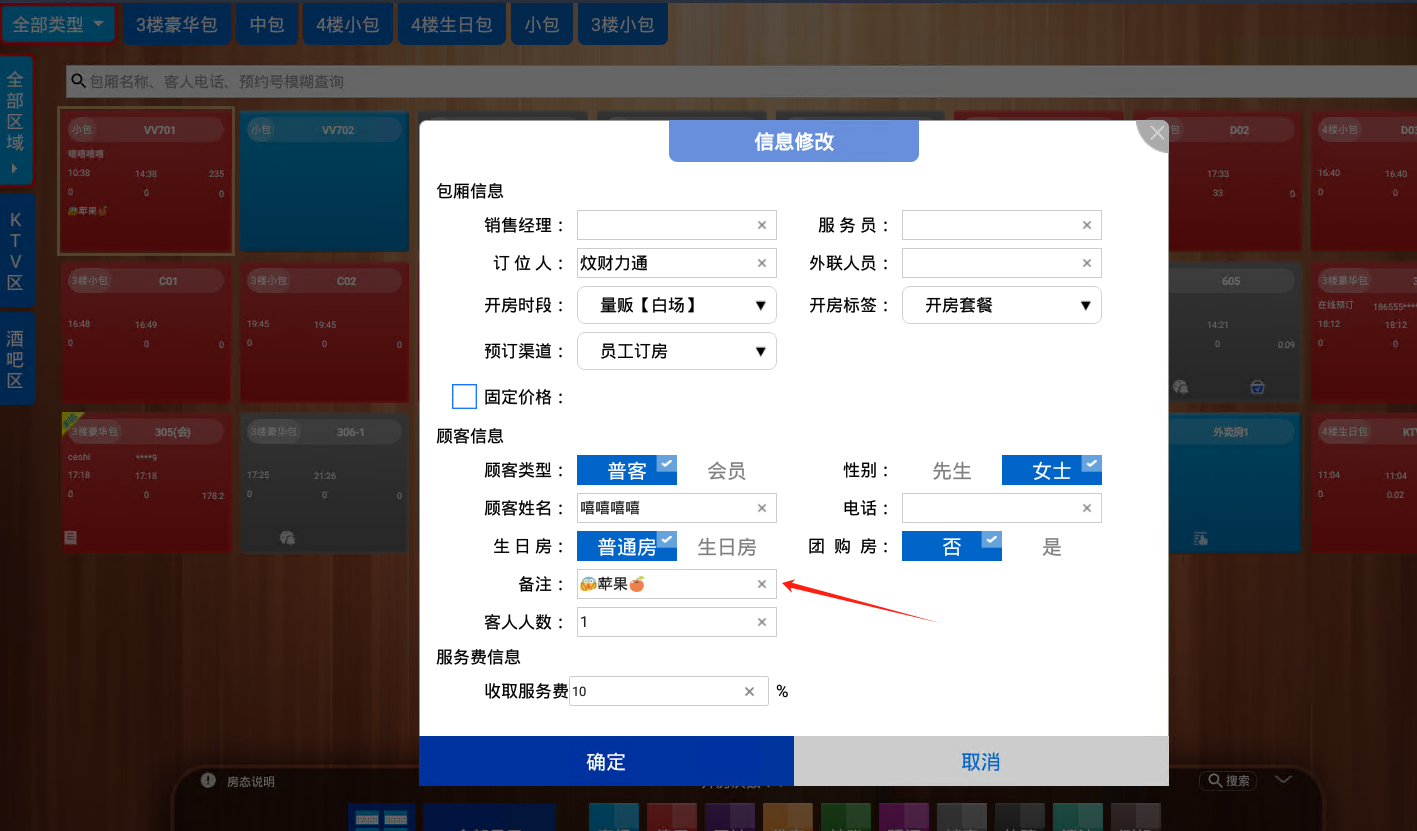Screen dimensions: 1417x831
Task: Switch to the 中包 room type tab
Action: pyautogui.click(x=267, y=24)
